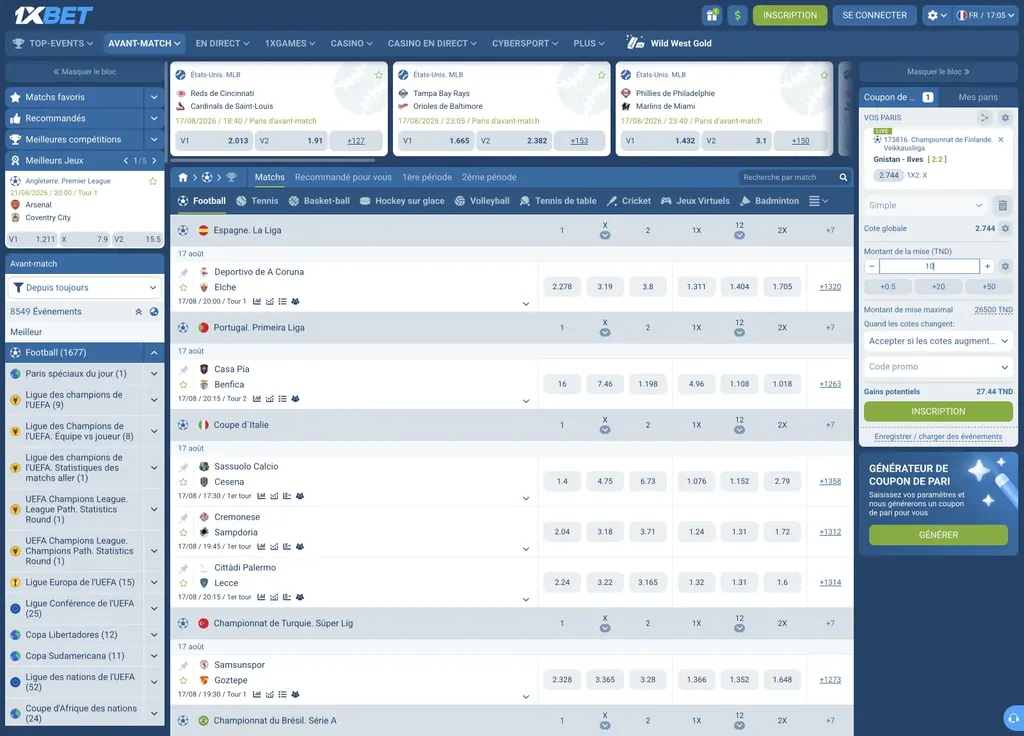Star the Cittàdi Palermo vs Lecce match
Screen dimensions: 1024x736
[x=184, y=583]
